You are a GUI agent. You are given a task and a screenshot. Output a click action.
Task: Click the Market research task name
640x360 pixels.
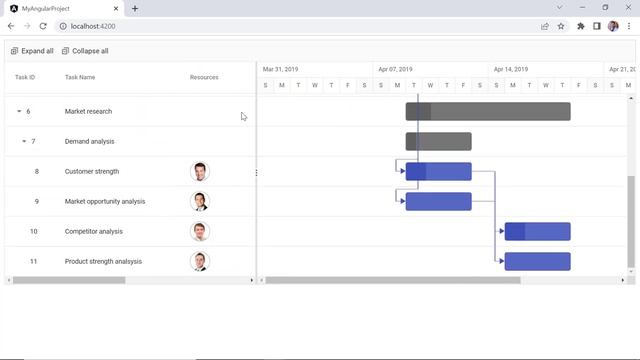point(88,111)
